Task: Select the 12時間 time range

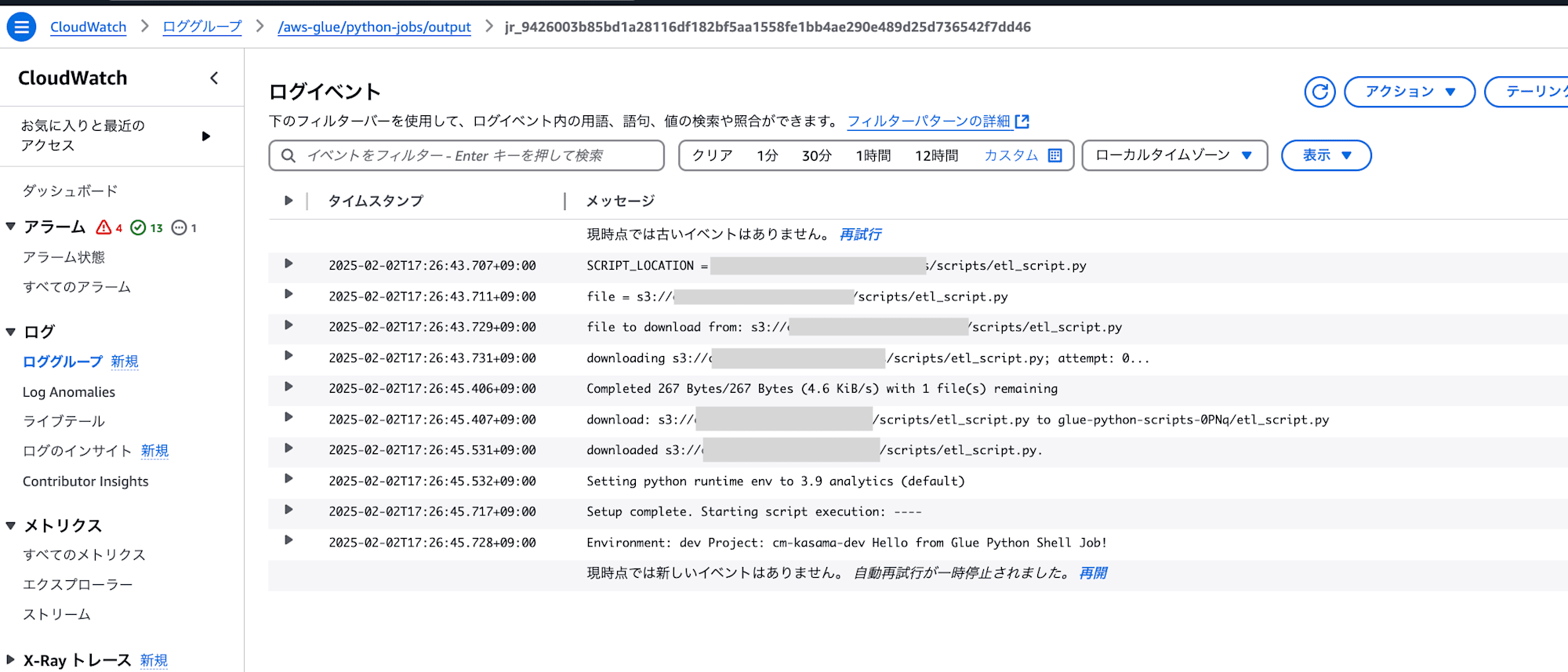Action: 937,155
